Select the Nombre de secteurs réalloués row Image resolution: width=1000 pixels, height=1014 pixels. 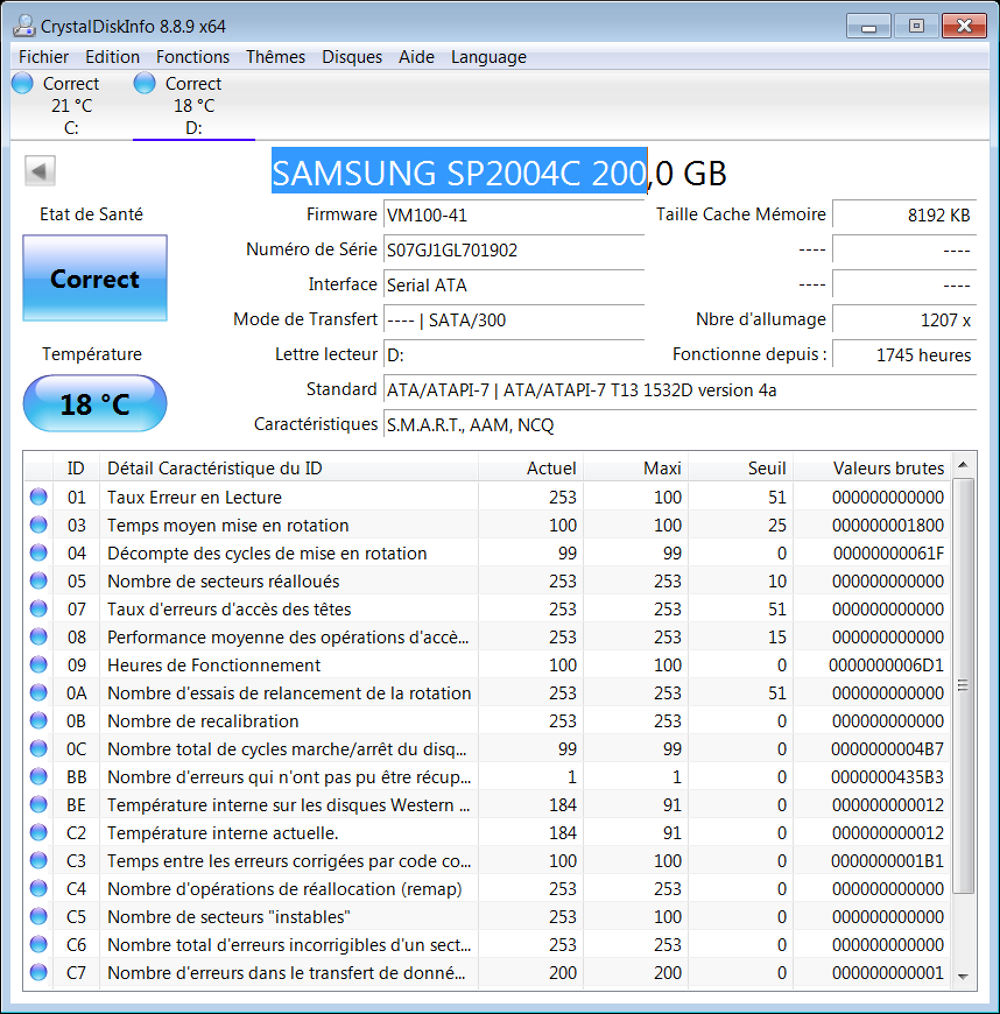coord(488,581)
